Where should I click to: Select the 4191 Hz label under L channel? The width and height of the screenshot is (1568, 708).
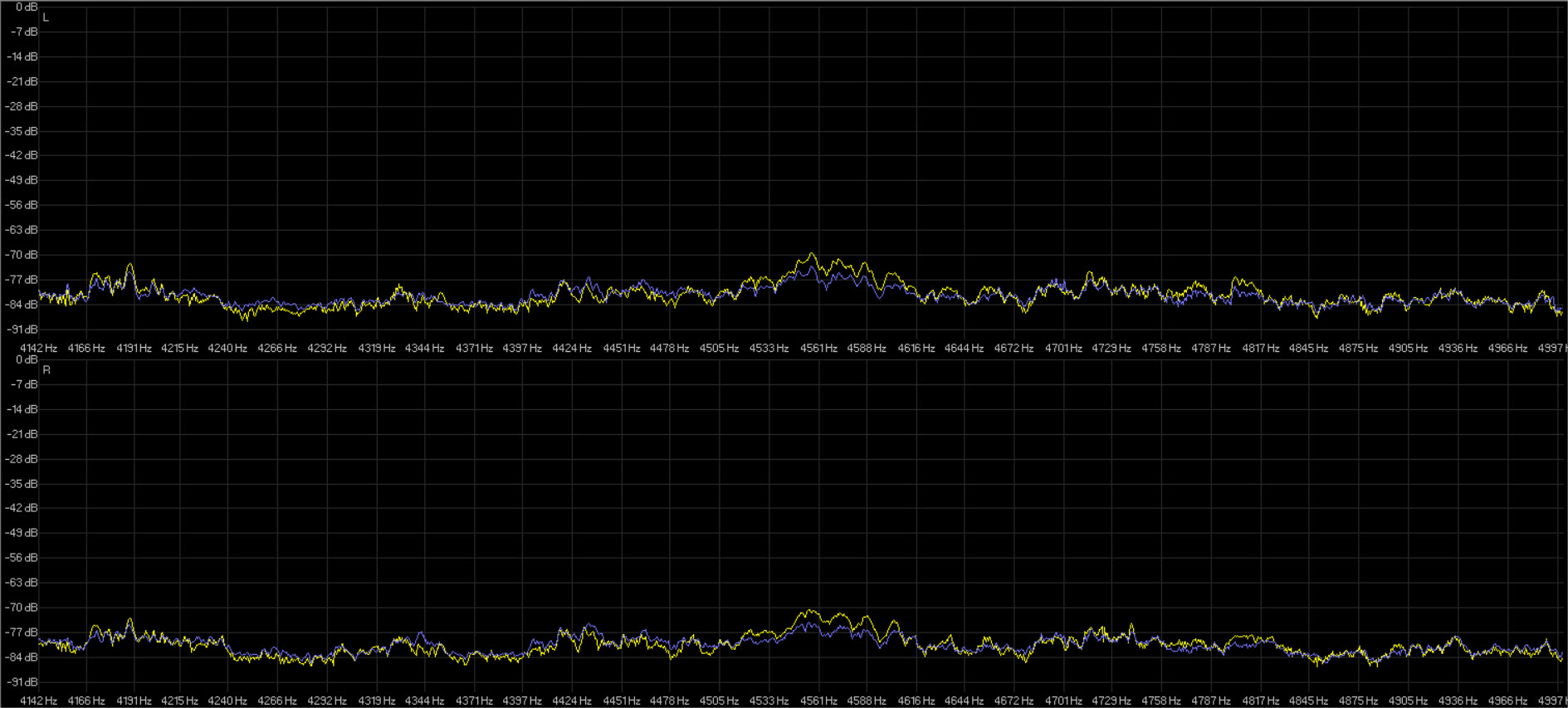pos(134,349)
